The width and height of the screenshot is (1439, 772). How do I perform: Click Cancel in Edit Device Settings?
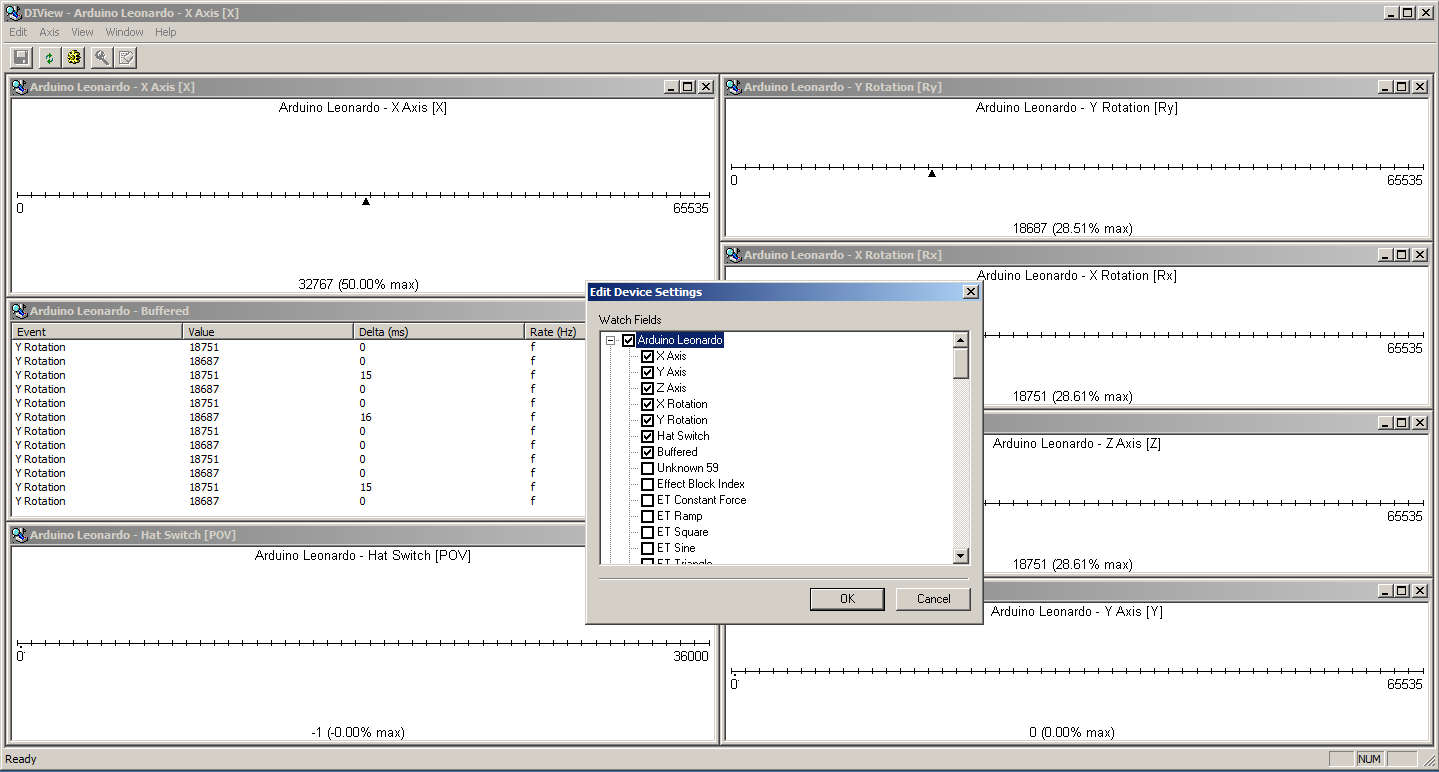click(x=933, y=599)
